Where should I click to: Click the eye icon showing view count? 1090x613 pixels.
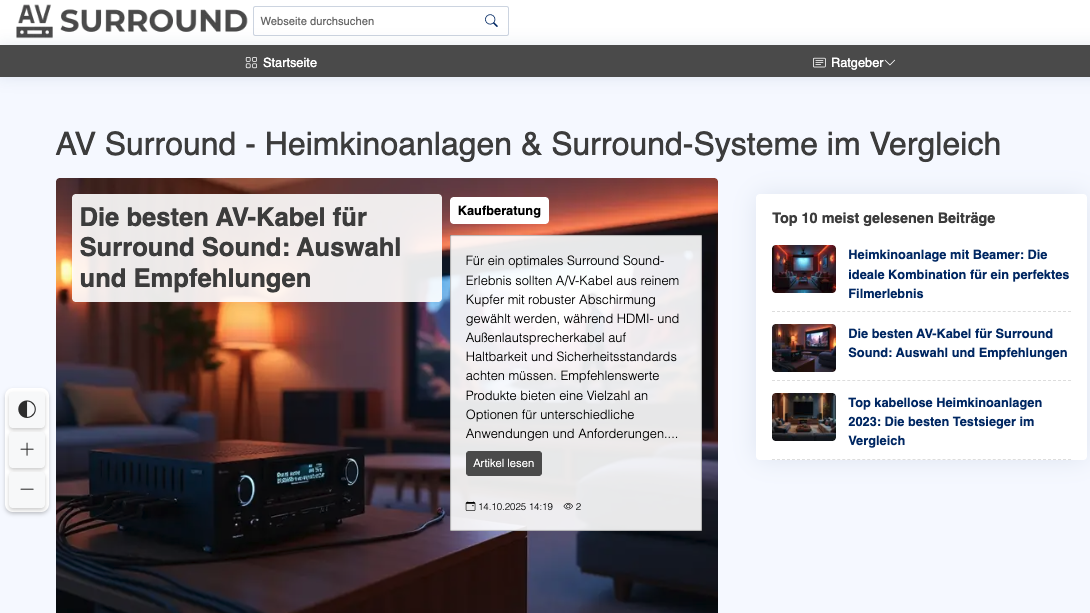pos(566,506)
